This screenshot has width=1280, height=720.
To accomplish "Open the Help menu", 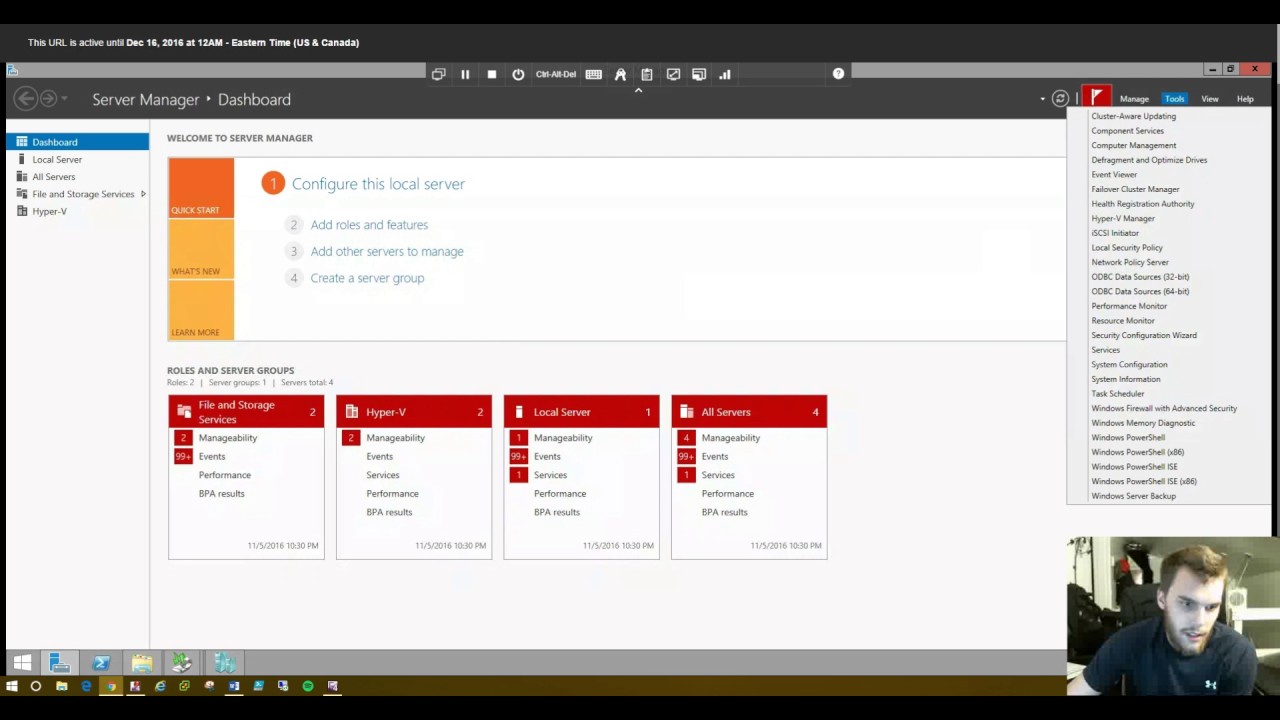I will coord(1245,99).
